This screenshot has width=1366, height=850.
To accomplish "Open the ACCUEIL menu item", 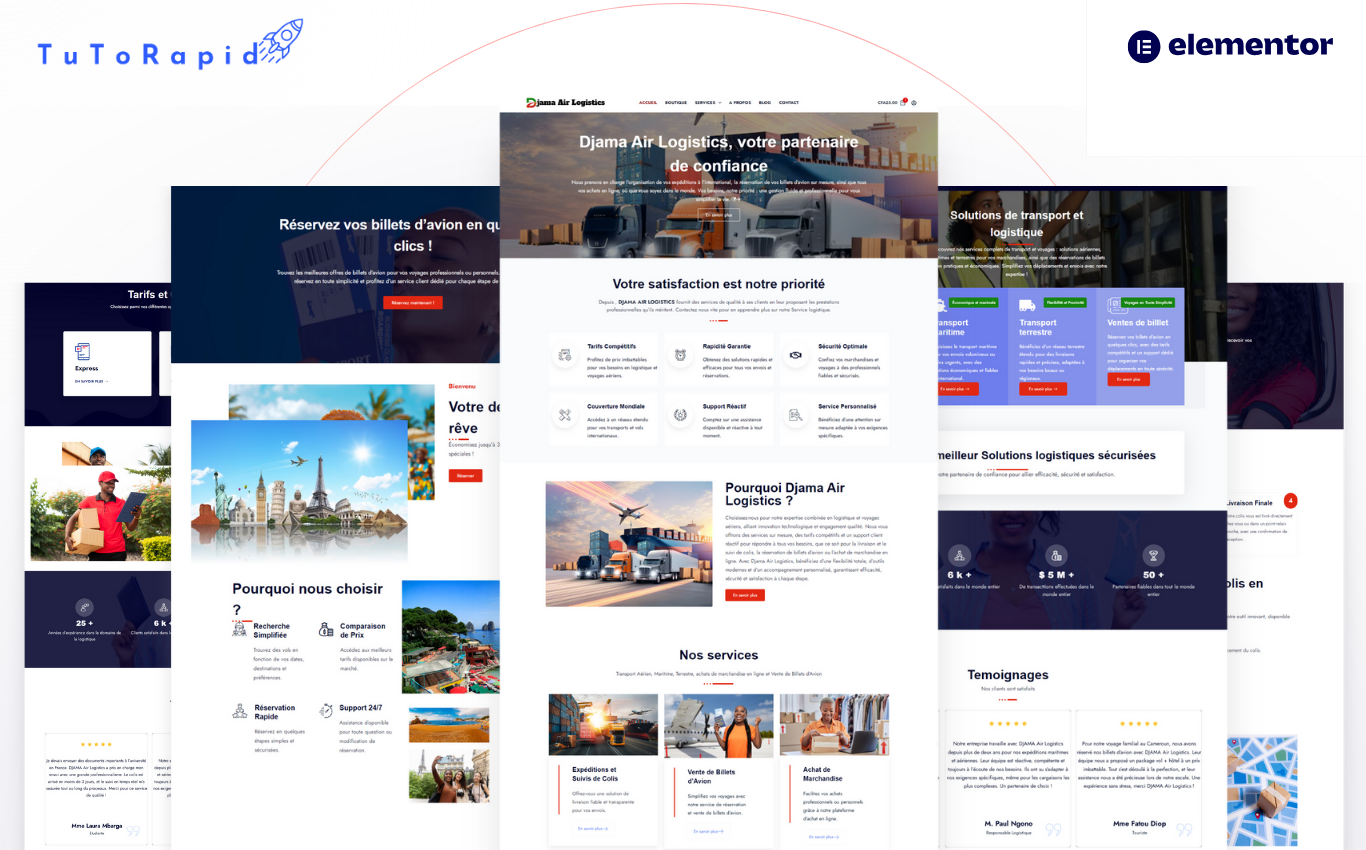I will [x=648, y=102].
